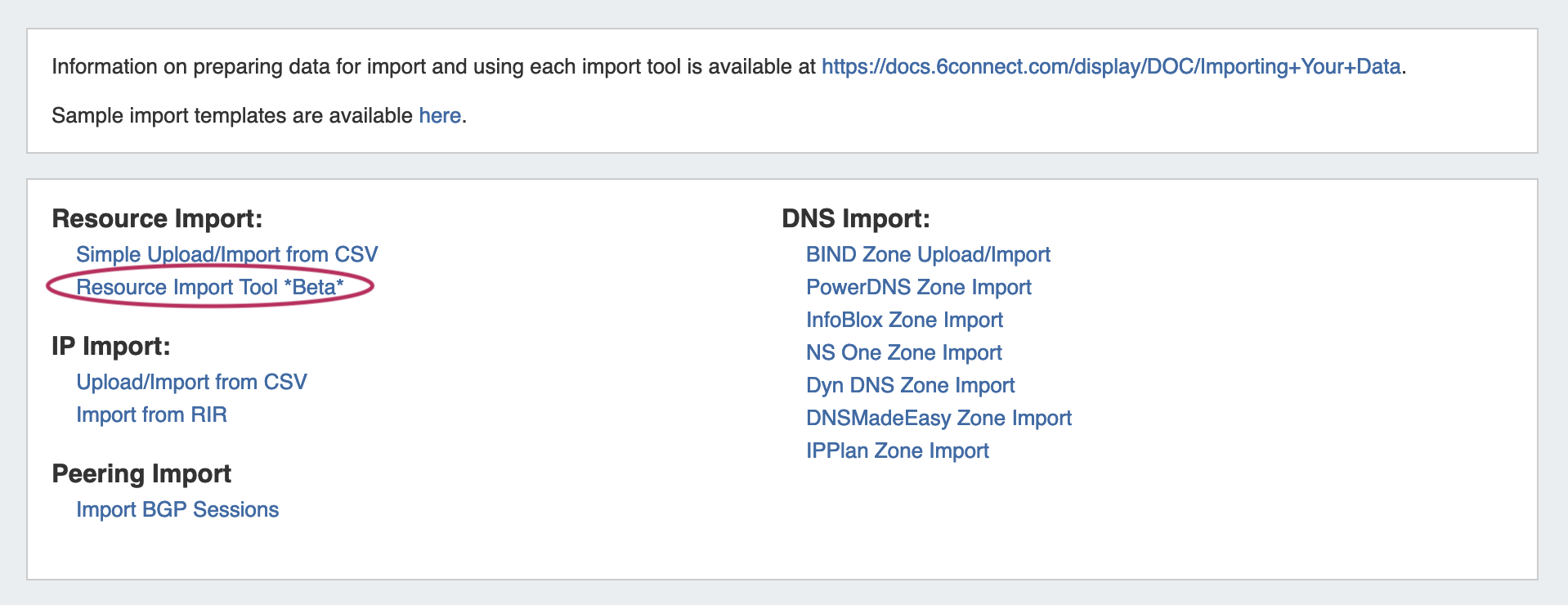Launch the Resource Import Tool Beta

209,288
